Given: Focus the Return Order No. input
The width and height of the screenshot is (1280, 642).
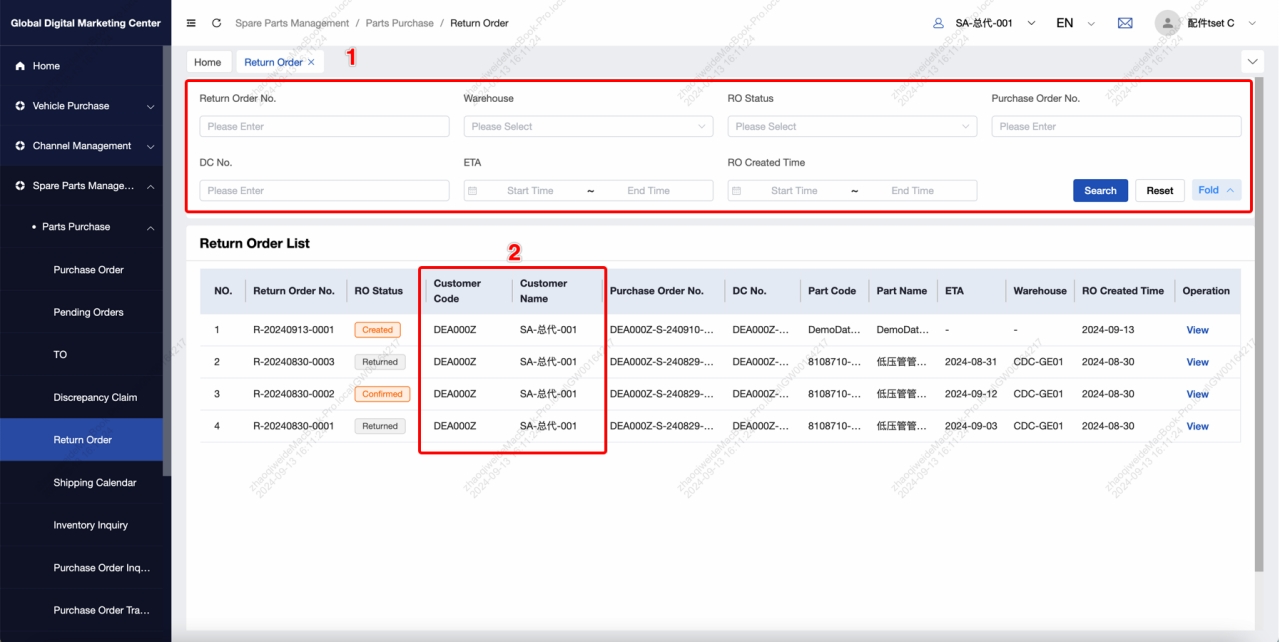Looking at the screenshot, I should [324, 127].
